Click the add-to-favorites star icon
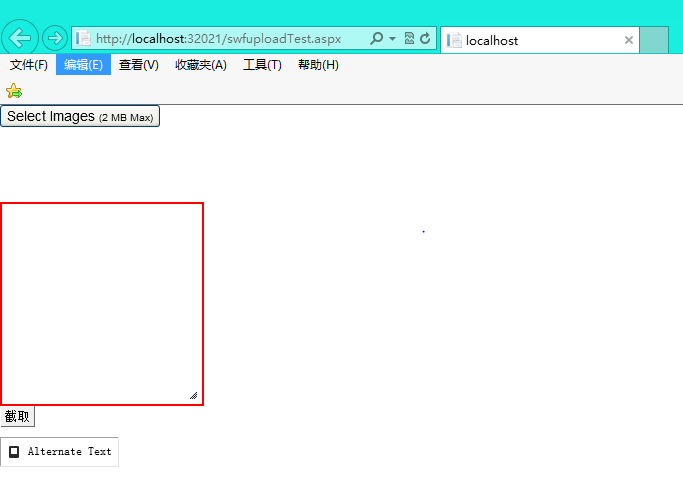683x501 pixels. tap(14, 91)
